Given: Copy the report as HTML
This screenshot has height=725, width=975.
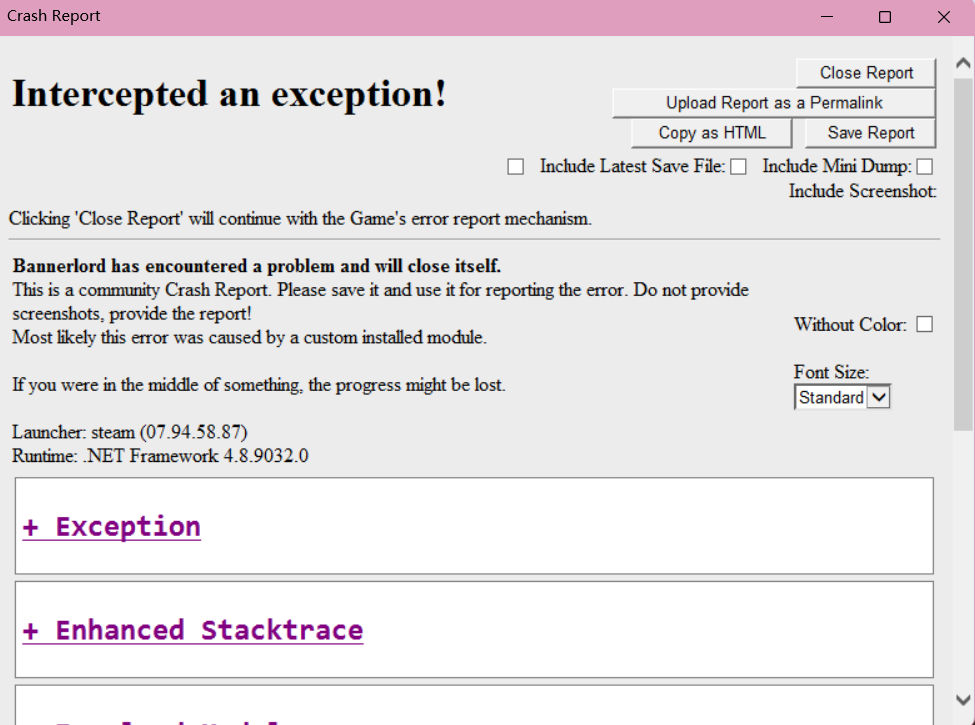Looking at the screenshot, I should click(711, 132).
